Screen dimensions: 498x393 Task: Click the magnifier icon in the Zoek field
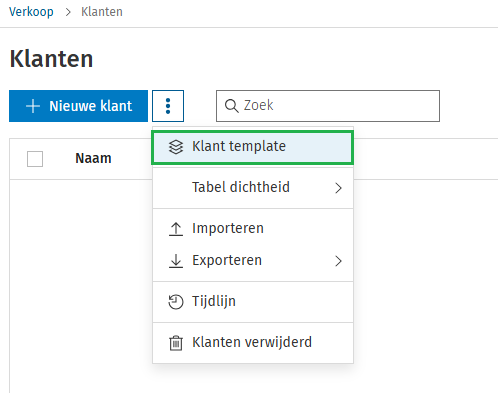coord(231,106)
